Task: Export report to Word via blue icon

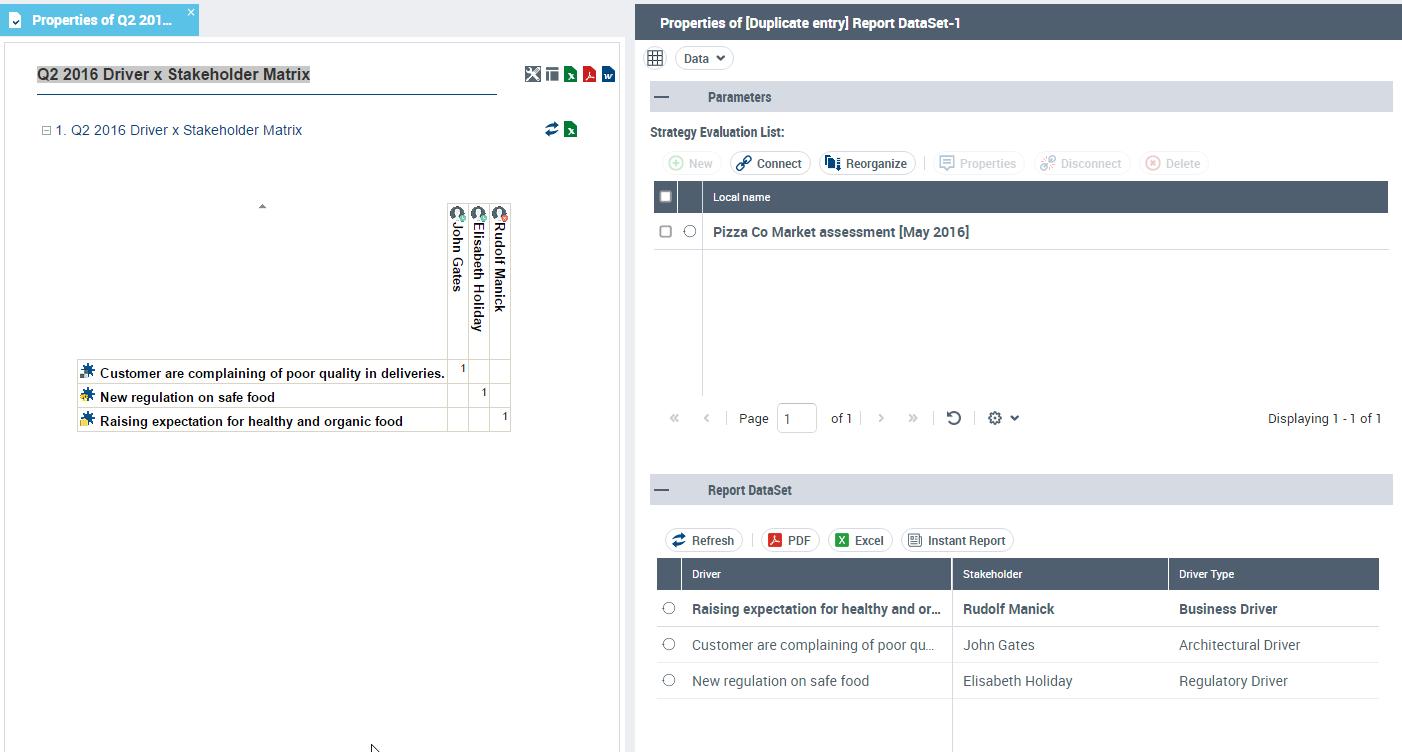Action: tap(608, 74)
